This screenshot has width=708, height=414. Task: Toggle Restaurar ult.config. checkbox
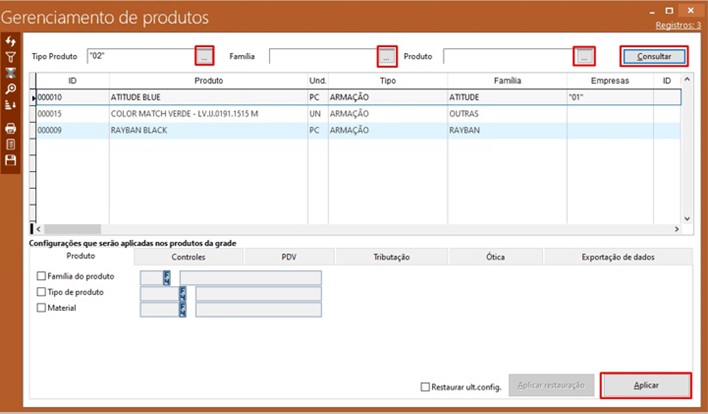(425, 386)
